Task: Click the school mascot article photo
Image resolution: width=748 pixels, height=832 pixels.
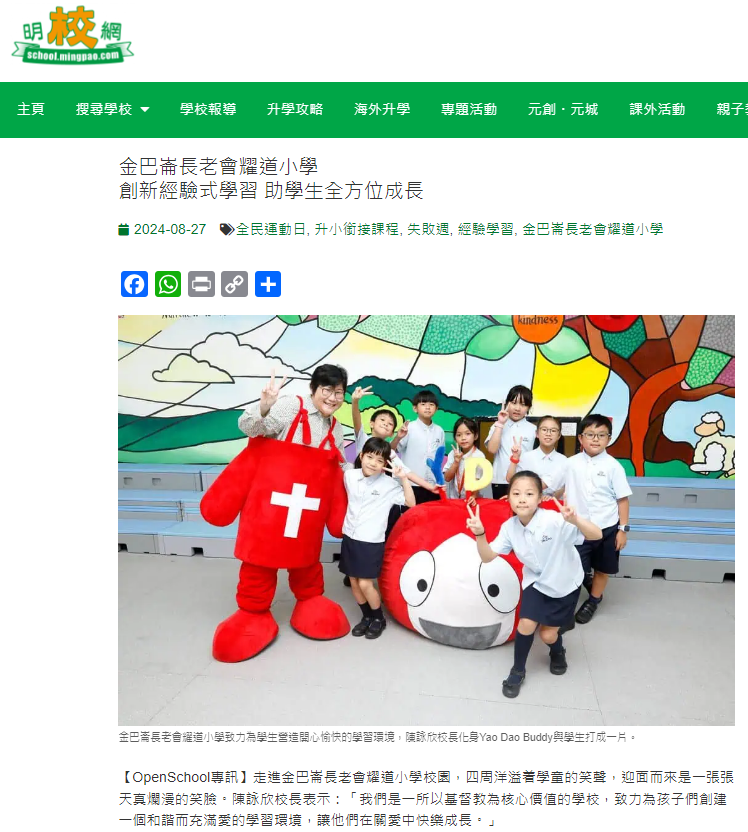Action: [427, 520]
